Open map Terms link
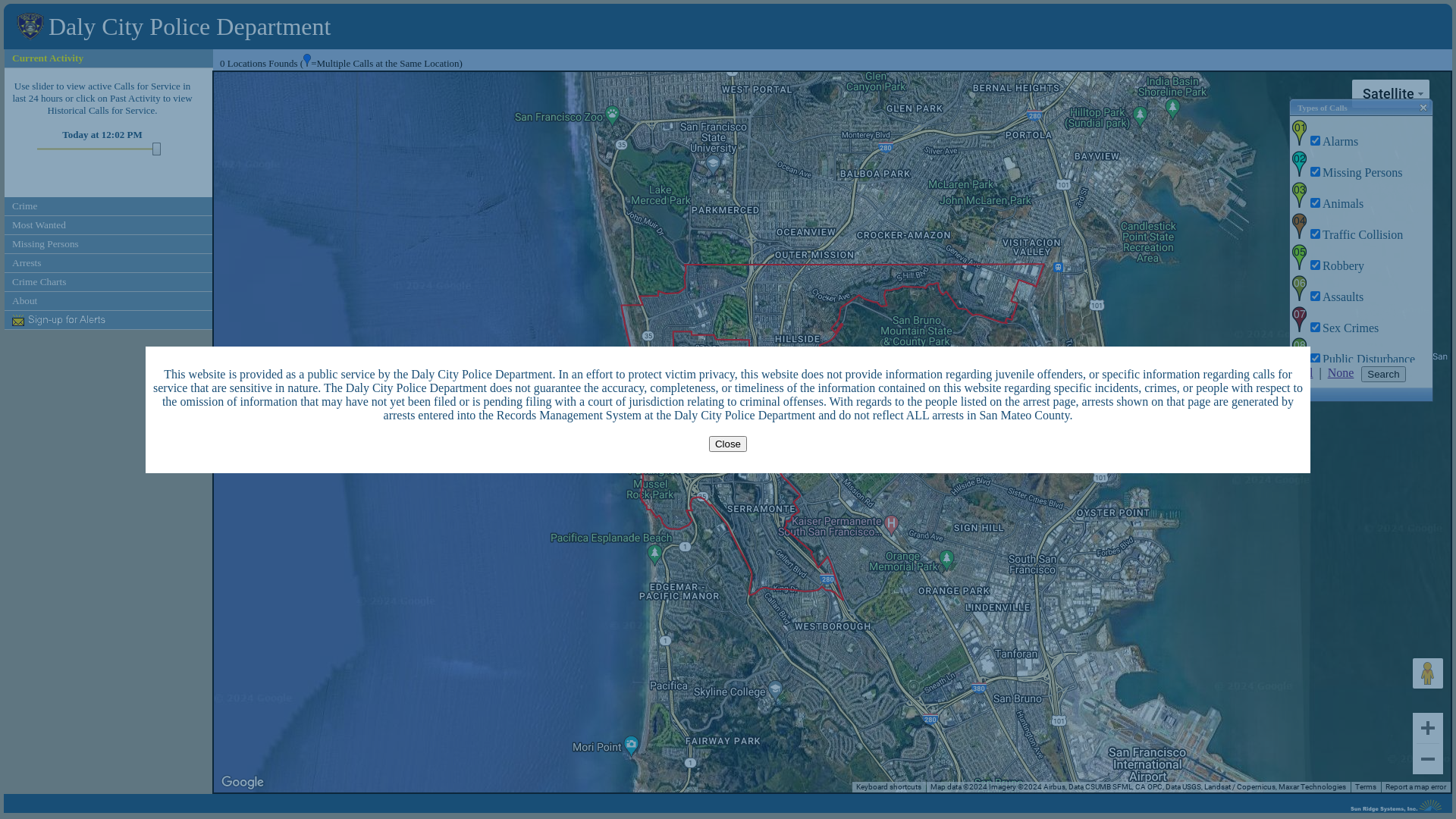Screen dimensions: 1456x819 (x=1365, y=787)
